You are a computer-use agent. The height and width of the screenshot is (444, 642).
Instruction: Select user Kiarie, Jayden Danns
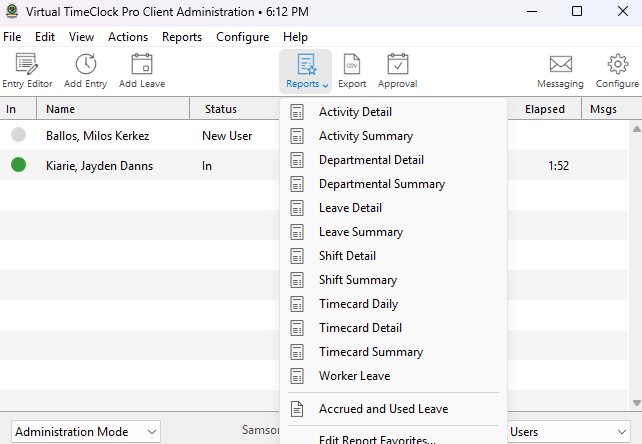99,166
